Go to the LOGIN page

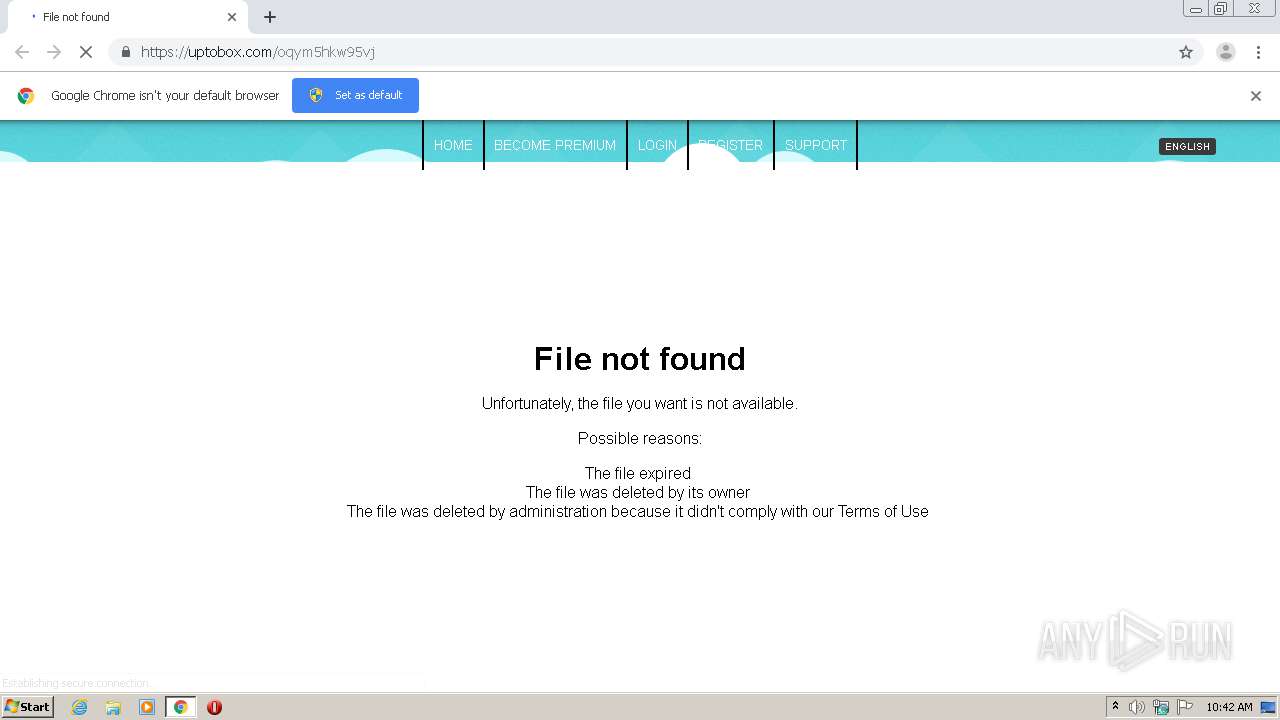pyautogui.click(x=657, y=145)
